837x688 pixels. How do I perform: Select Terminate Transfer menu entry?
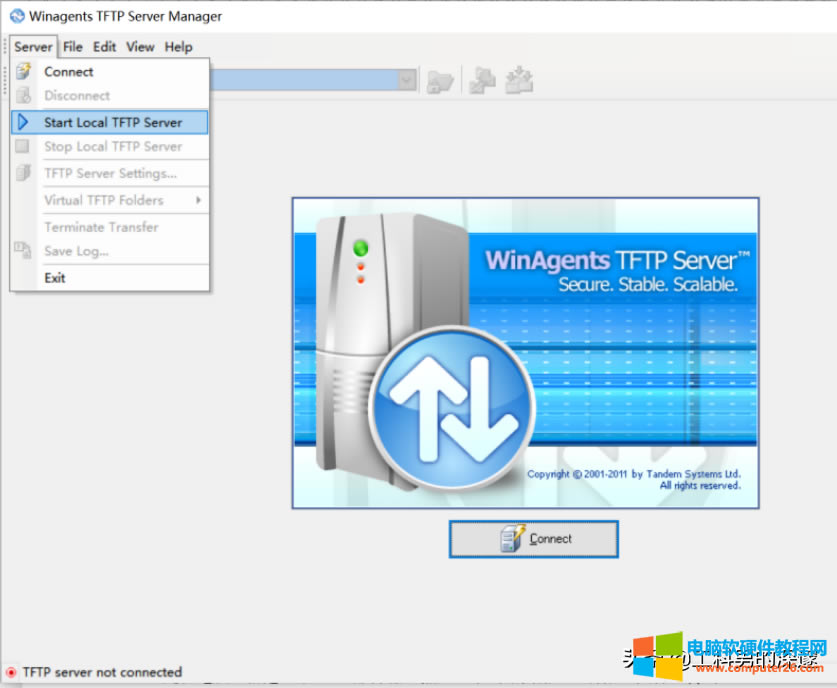click(x=102, y=227)
